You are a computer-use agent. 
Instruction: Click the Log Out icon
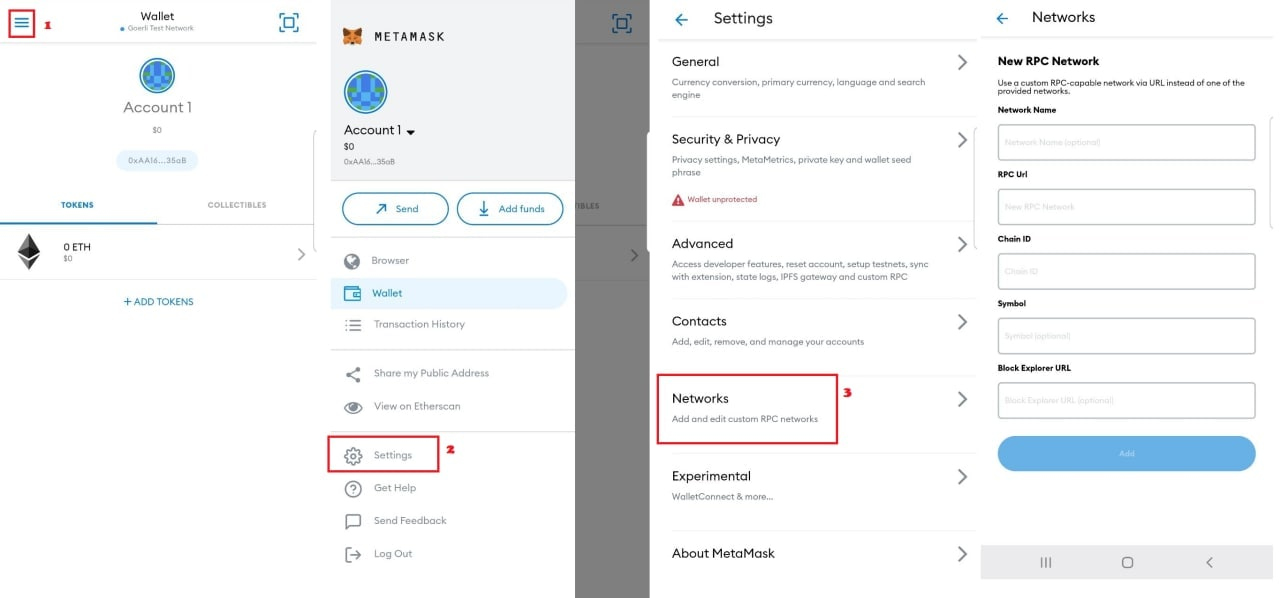[x=353, y=554]
